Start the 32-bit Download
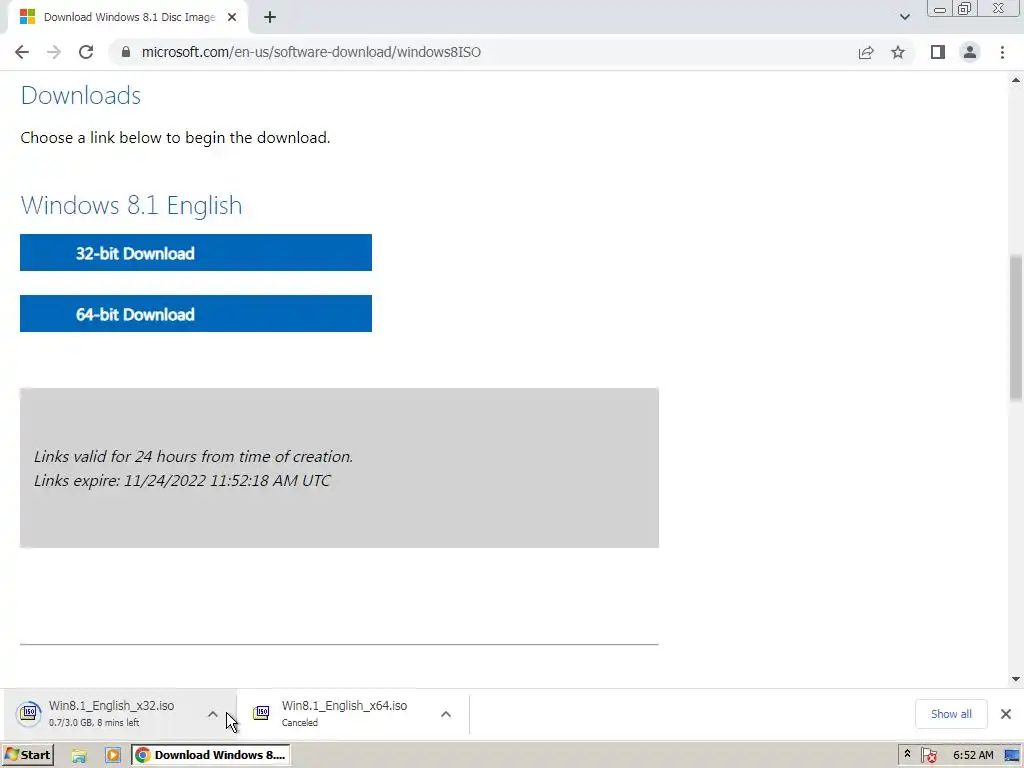This screenshot has width=1024, height=768. [x=196, y=253]
